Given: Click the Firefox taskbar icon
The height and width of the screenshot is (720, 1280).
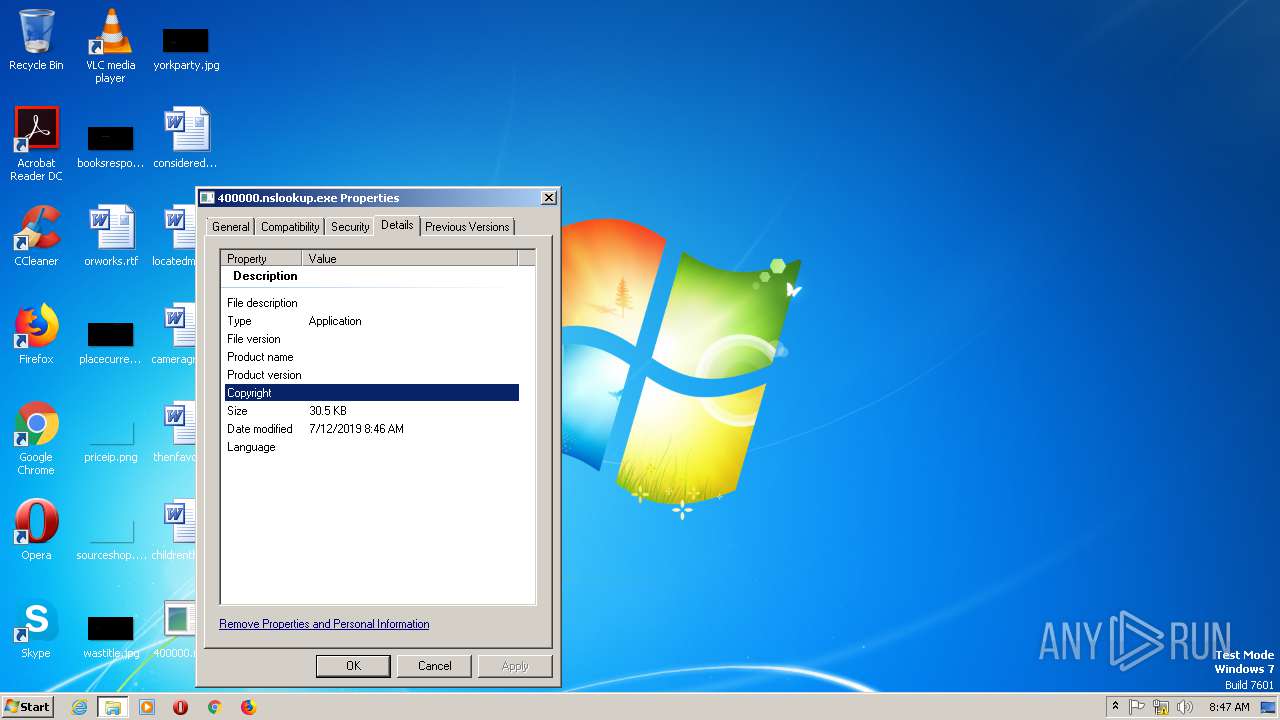Looking at the screenshot, I should 248,707.
